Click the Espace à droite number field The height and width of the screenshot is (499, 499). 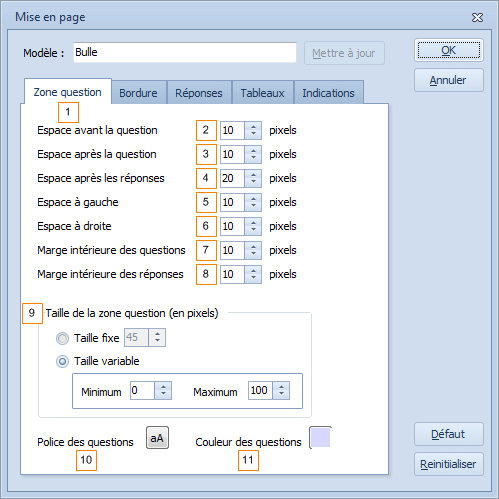point(232,226)
